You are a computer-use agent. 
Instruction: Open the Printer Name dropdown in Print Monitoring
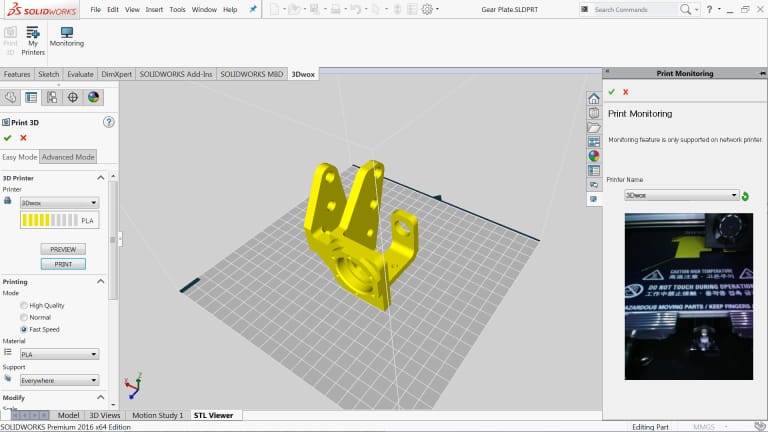coord(681,196)
